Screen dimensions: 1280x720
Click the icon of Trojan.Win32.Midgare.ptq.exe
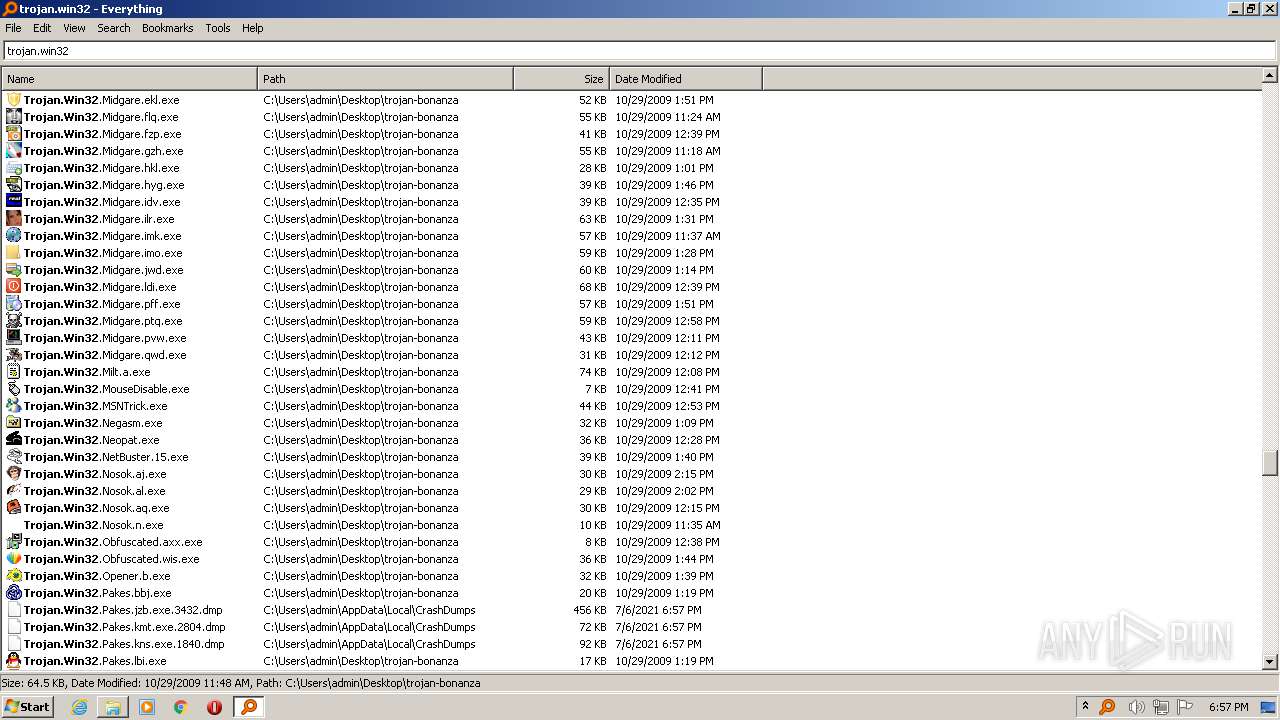pos(14,321)
